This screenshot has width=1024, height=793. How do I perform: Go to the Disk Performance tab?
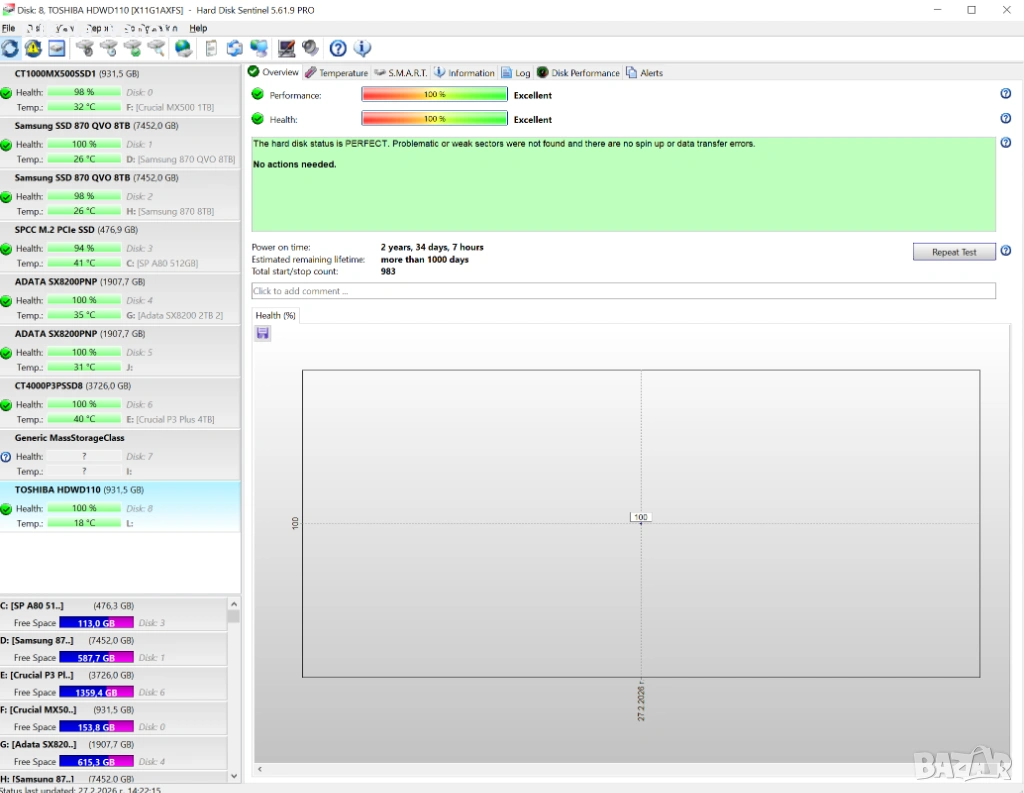click(579, 73)
